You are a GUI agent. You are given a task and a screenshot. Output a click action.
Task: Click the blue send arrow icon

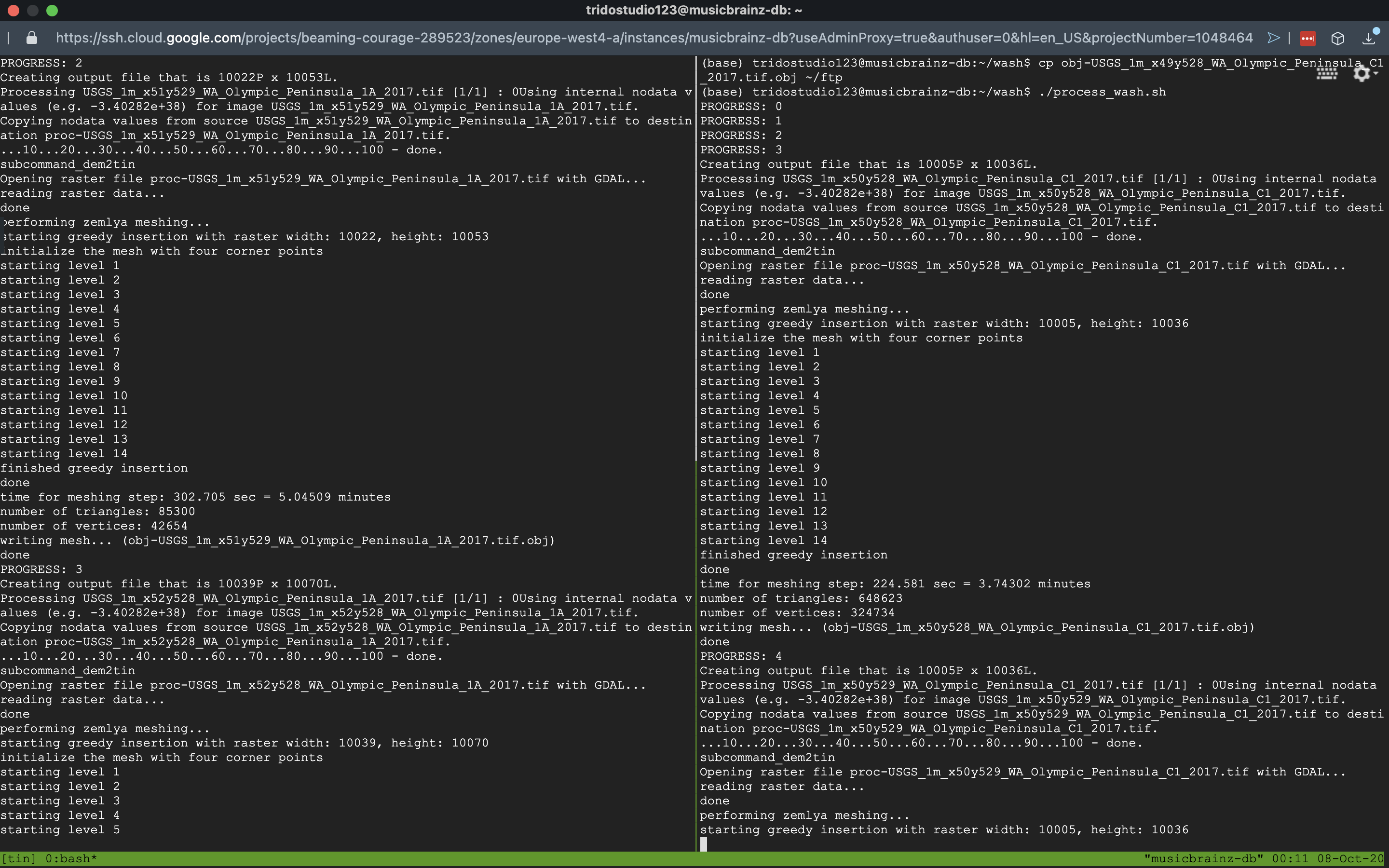[1273, 38]
